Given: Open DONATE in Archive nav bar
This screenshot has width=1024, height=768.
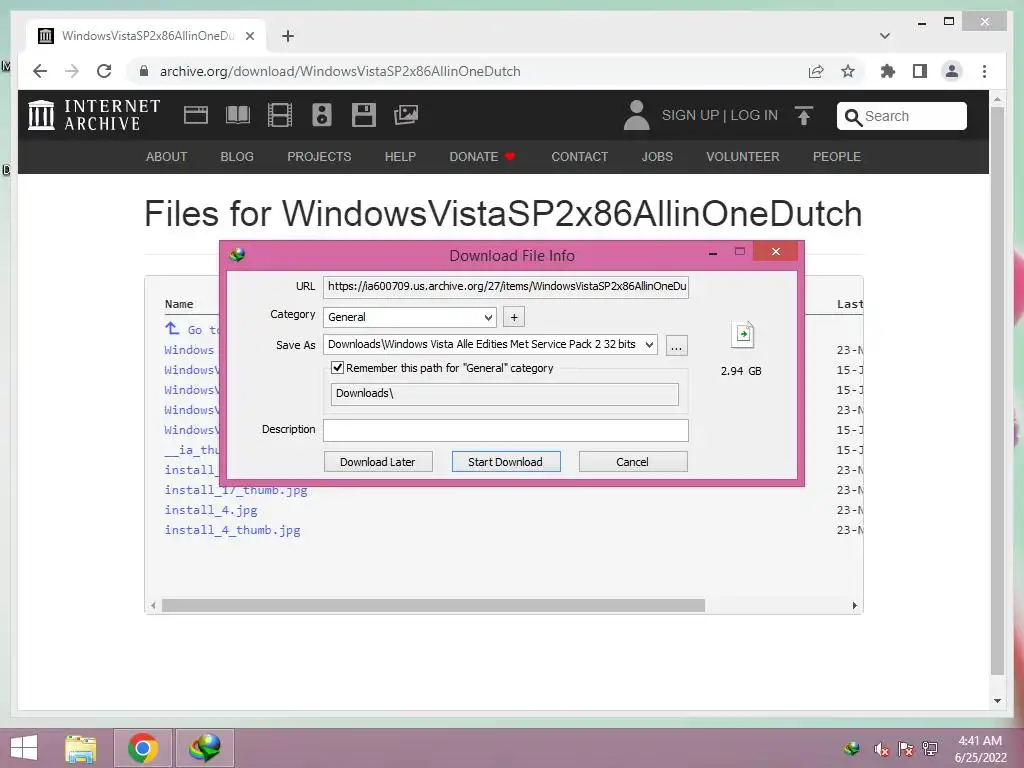Looking at the screenshot, I should coord(482,157).
